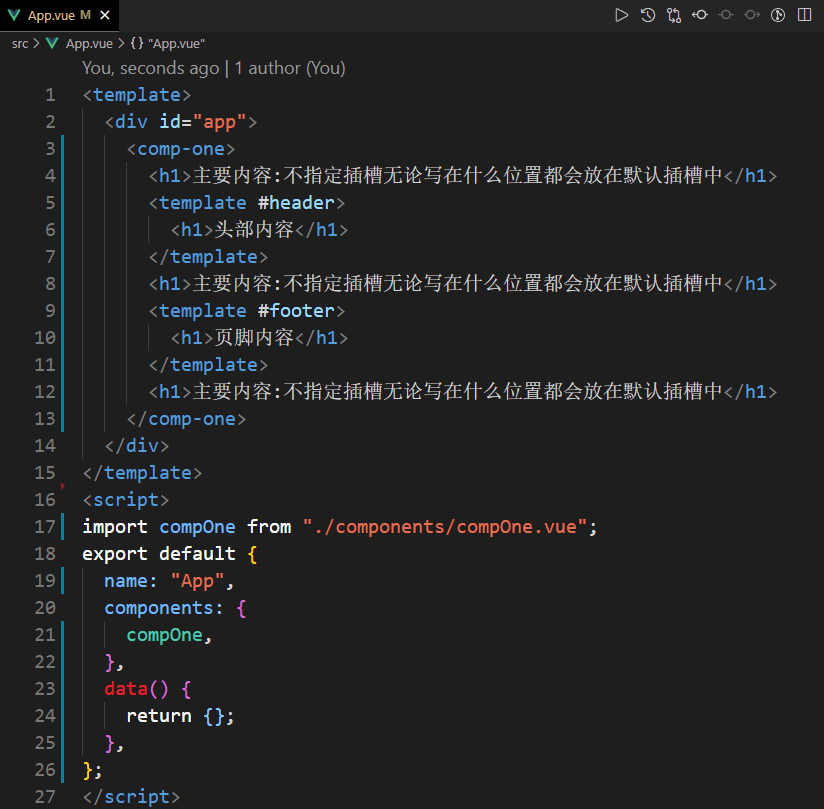This screenshot has width=824, height=809.
Task: Click the #header slot directive
Action: click(x=296, y=203)
